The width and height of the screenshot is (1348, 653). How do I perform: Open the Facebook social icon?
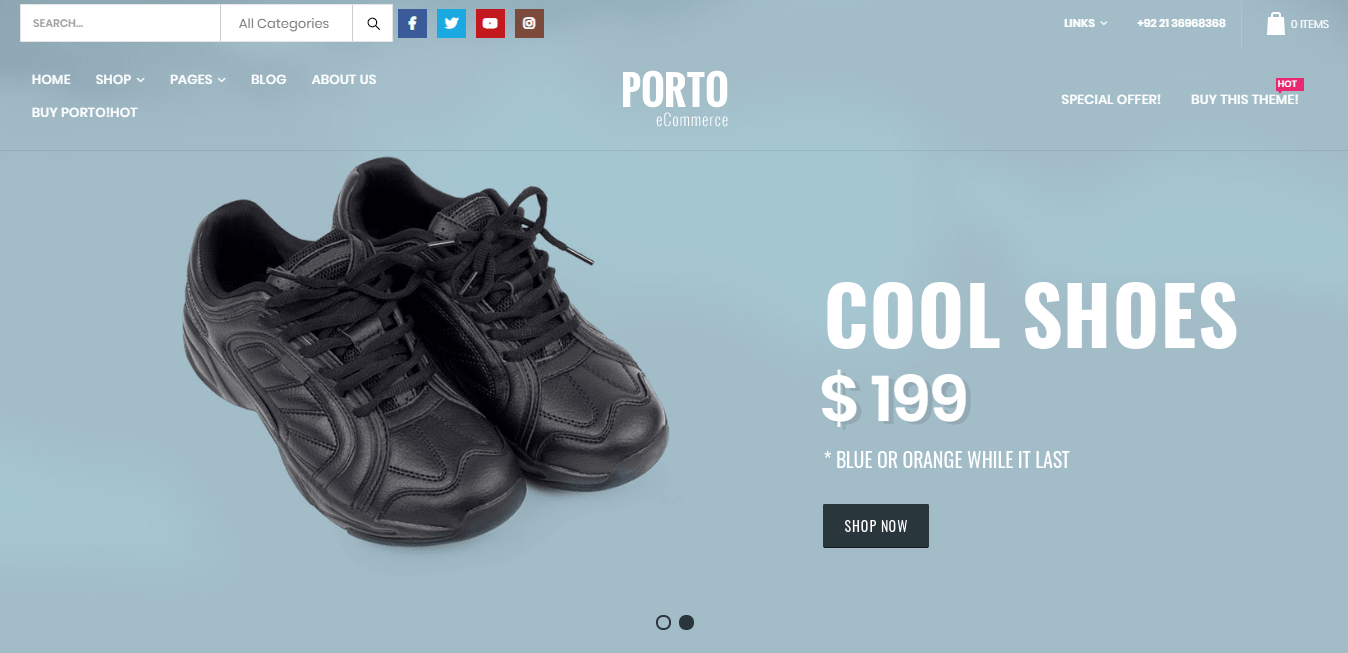[412, 23]
